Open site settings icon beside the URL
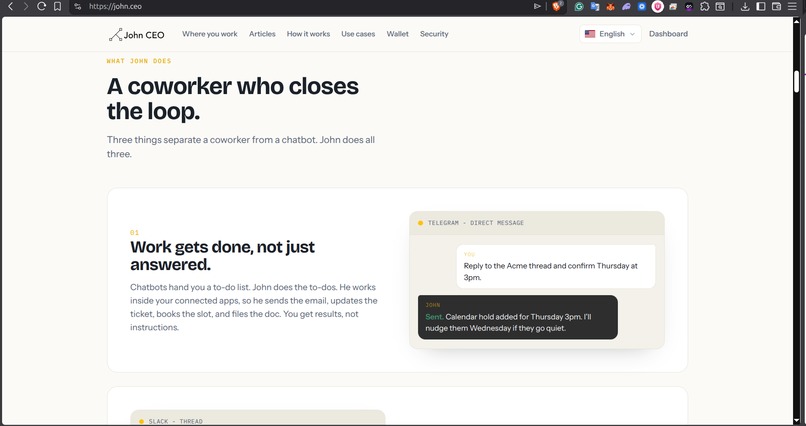806x426 pixels. pyautogui.click(x=78, y=7)
